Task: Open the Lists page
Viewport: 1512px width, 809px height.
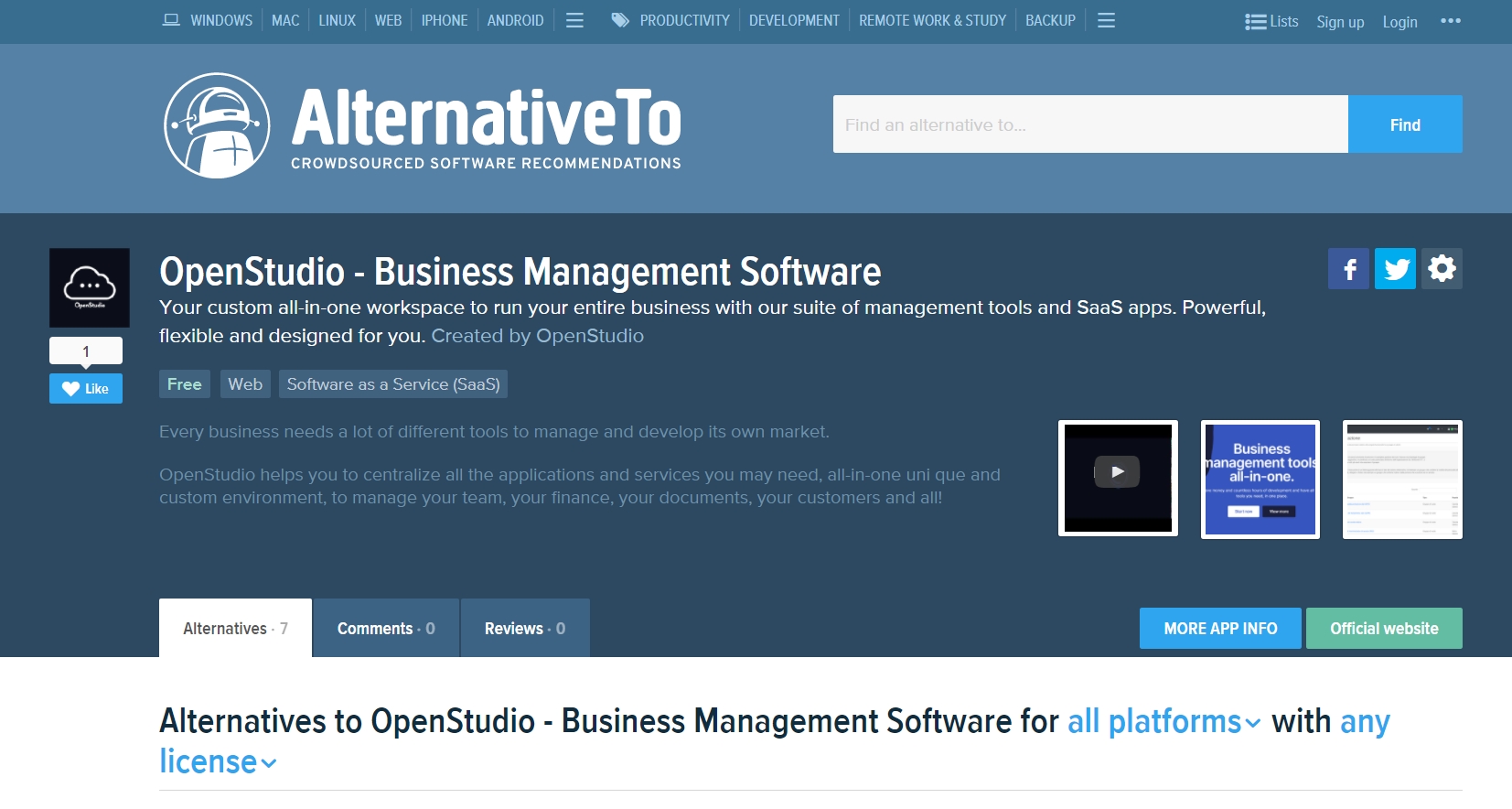Action: coord(1271,21)
